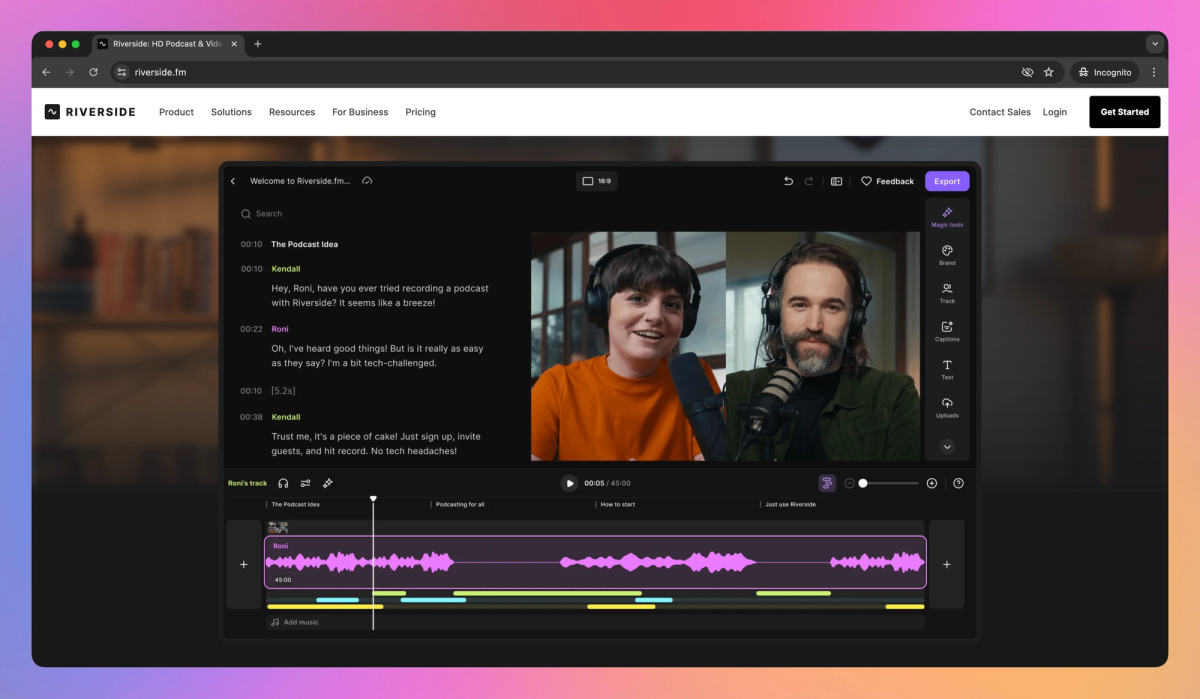This screenshot has width=1200, height=699.
Task: Open the 16:9 aspect ratio selector
Action: 597,181
